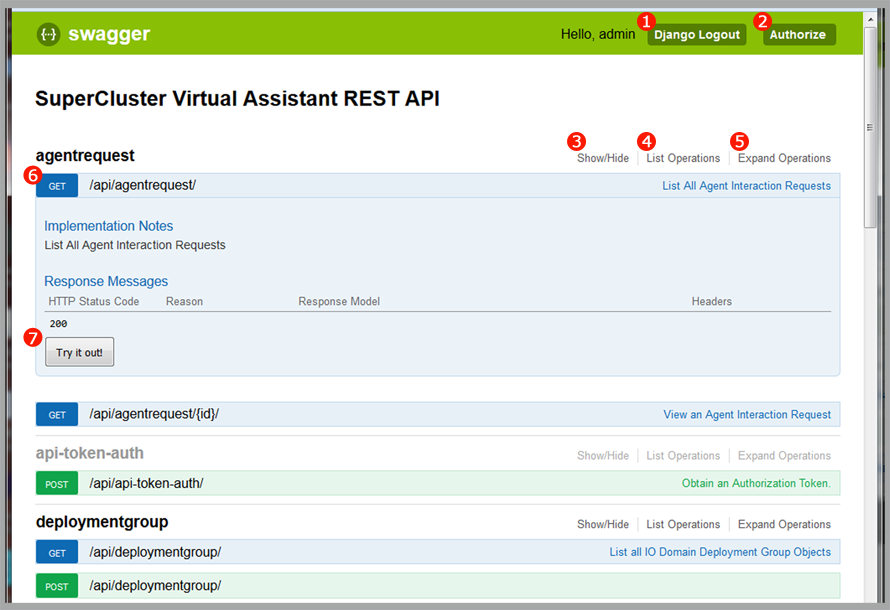Expand Operations for the agentrequest section

(x=784, y=157)
